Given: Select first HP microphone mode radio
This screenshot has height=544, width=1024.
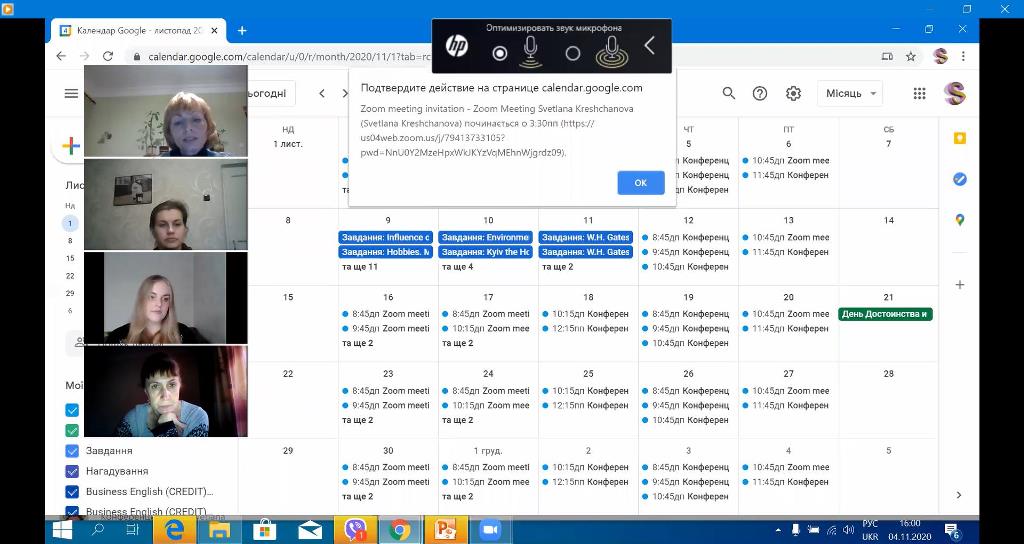Looking at the screenshot, I should [500, 54].
